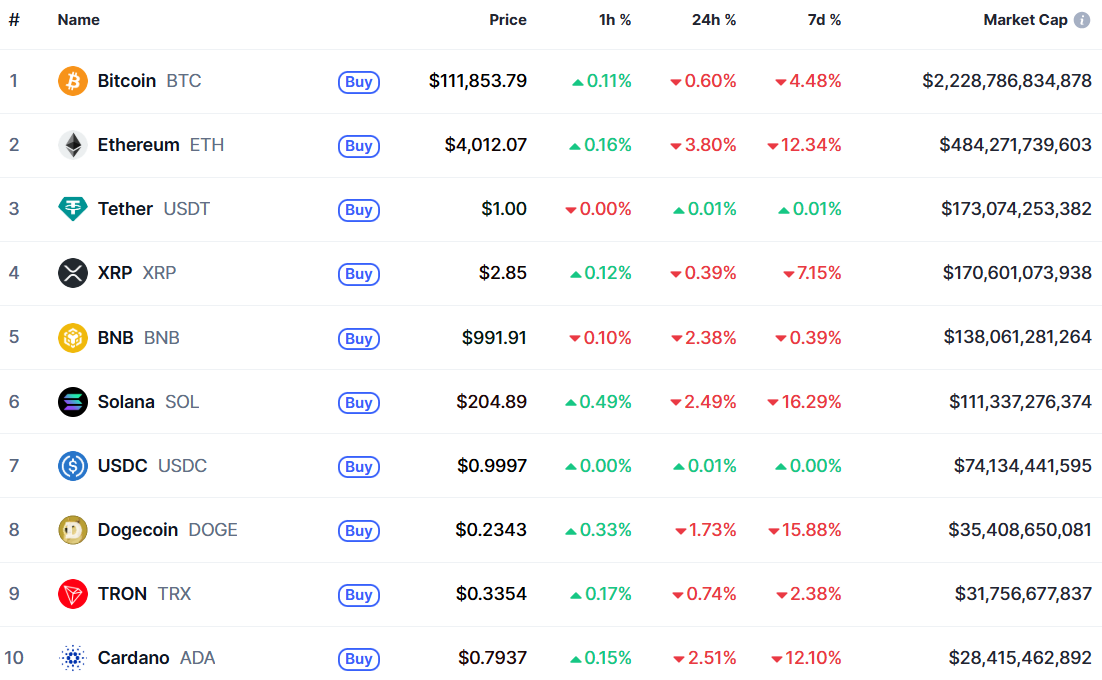Click the XRP logo icon
Screen dimensions: 1102x680
tap(73, 273)
